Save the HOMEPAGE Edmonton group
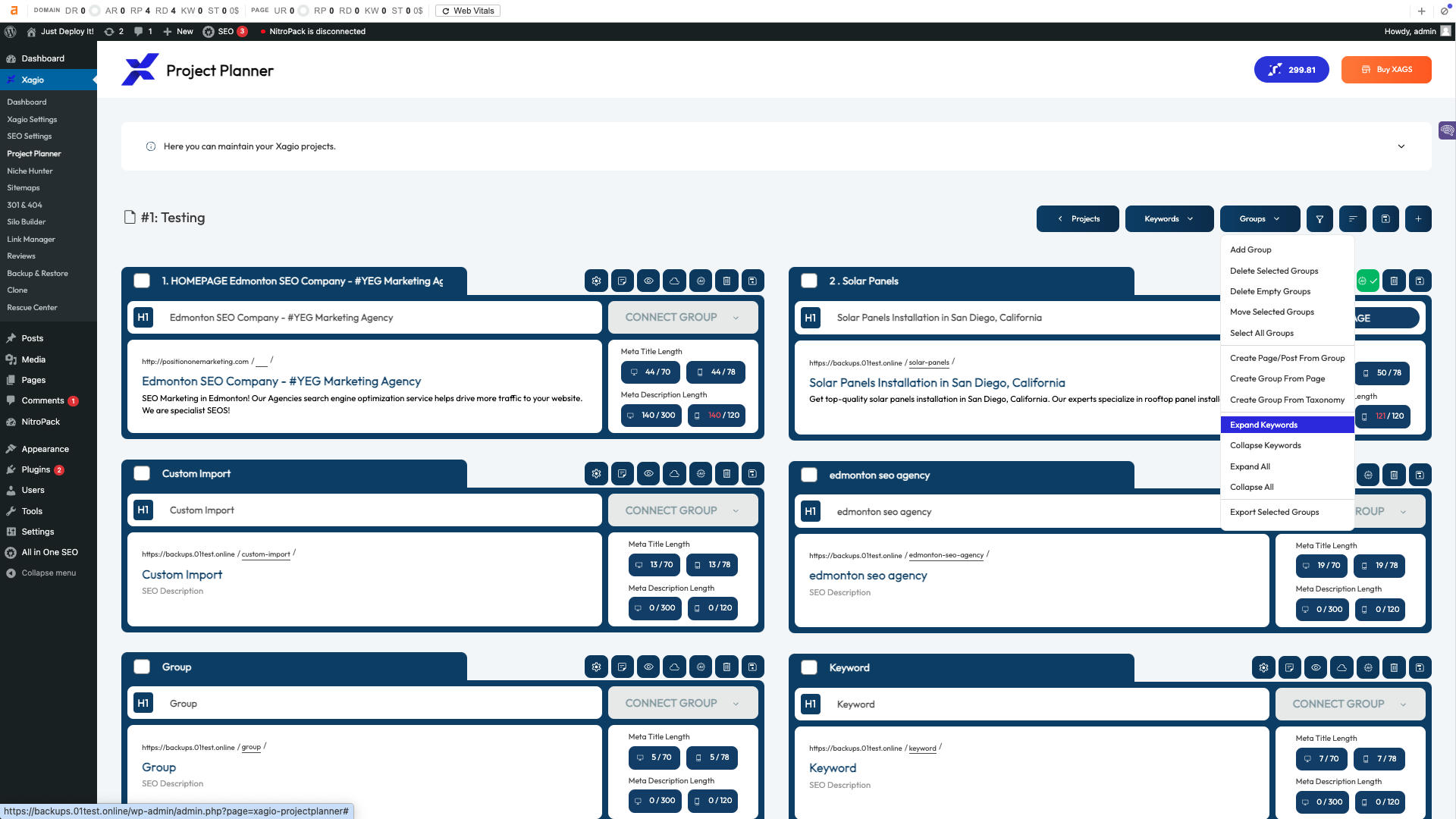Viewport: 1456px width, 819px height. [752, 281]
